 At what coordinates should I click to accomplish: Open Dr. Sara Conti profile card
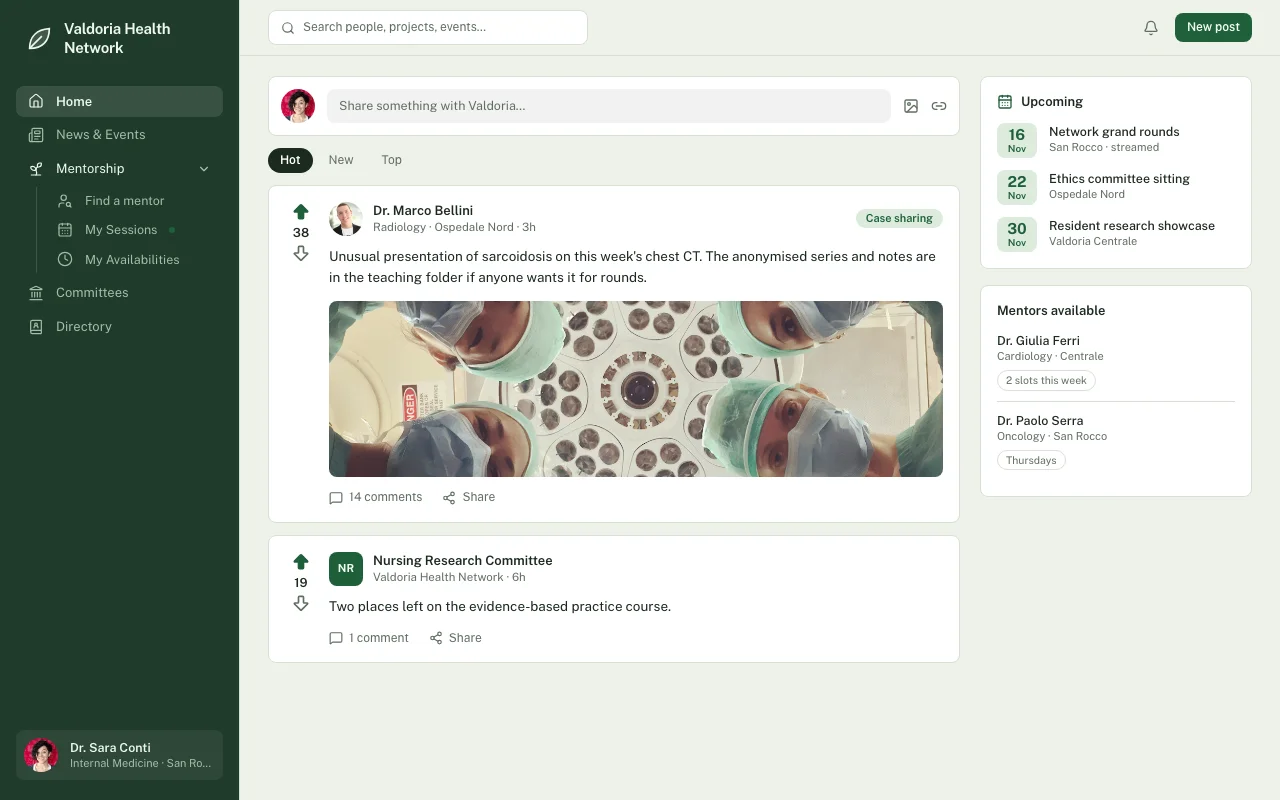tap(119, 755)
